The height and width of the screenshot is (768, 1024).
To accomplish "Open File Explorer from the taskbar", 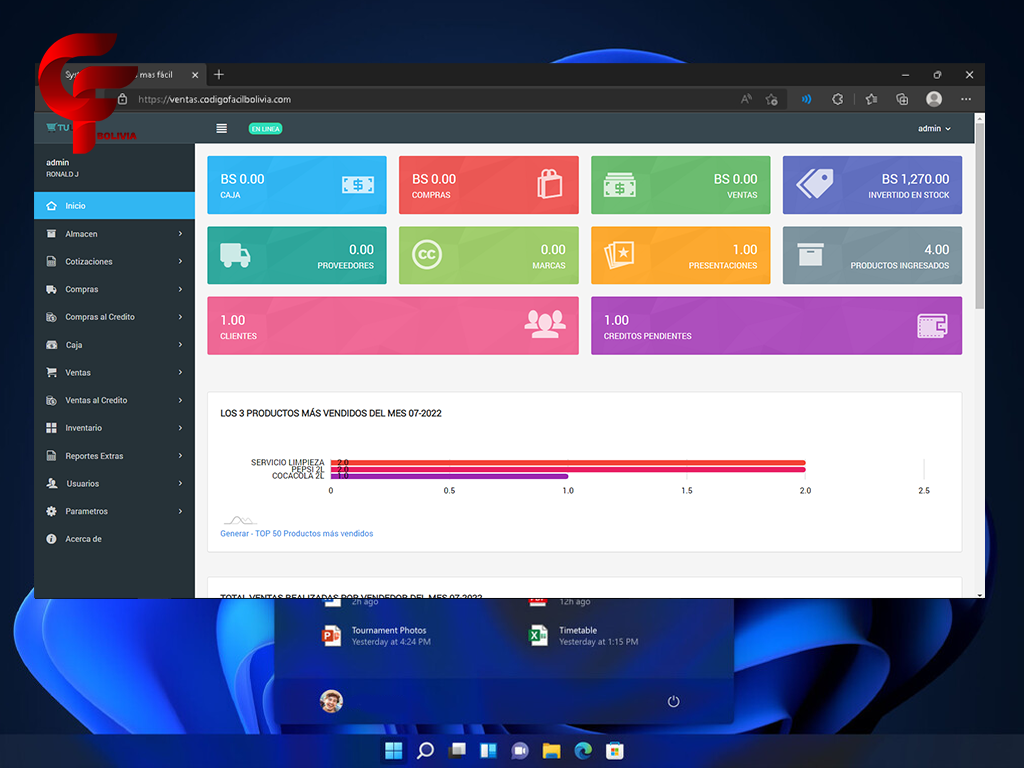I will point(551,750).
